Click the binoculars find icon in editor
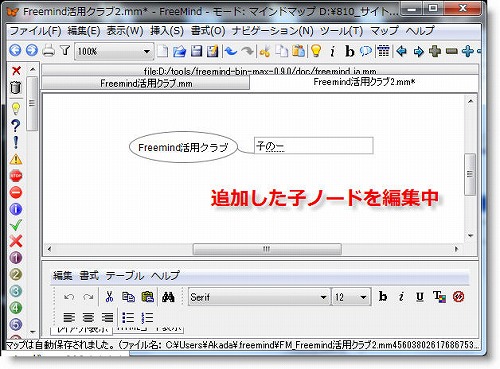The width and height of the screenshot is (500, 369). [168, 297]
